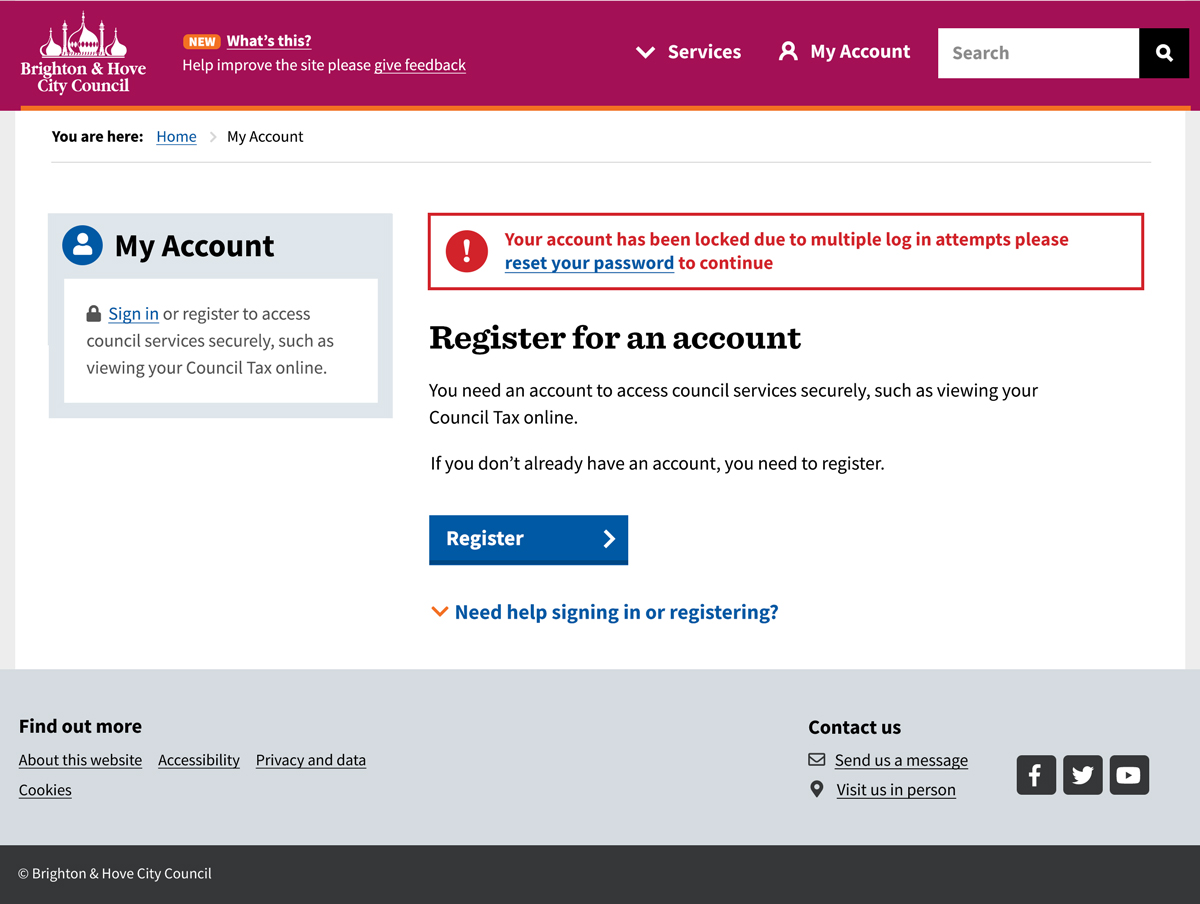Viewport: 1200px width, 904px height.
Task: Focus the Search input field
Action: [1037, 53]
